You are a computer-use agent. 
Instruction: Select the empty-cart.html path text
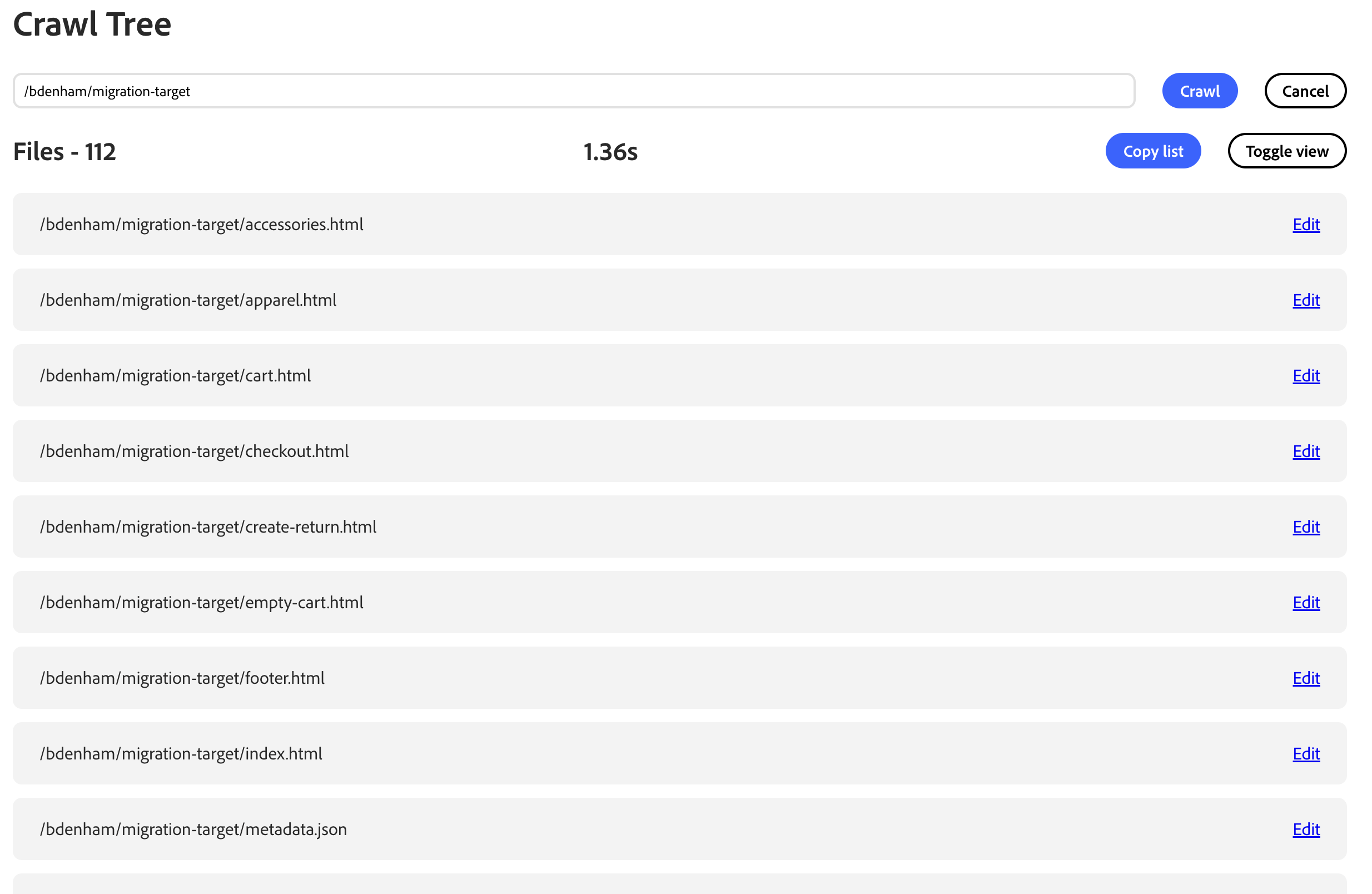coord(201,602)
